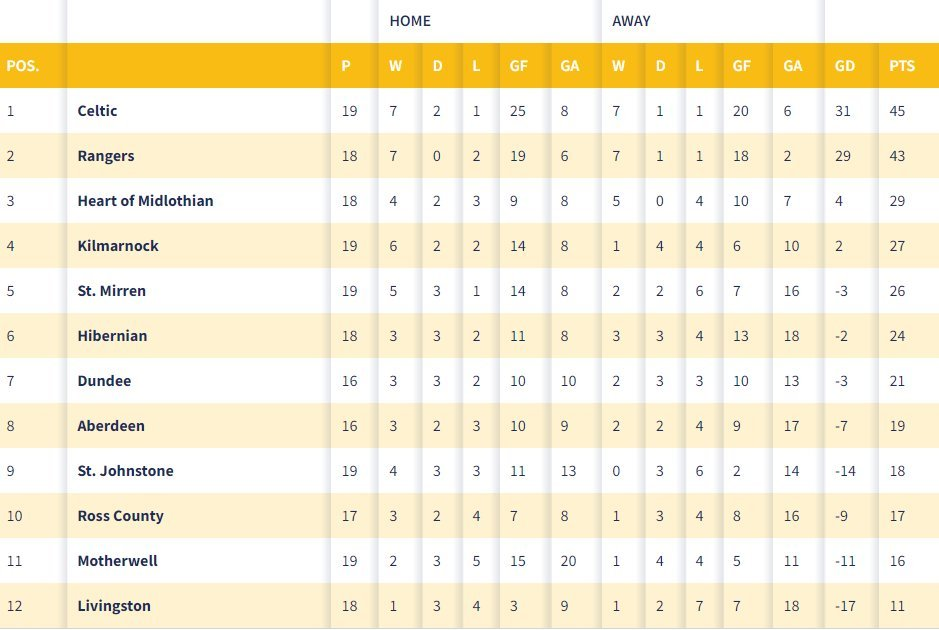The width and height of the screenshot is (939, 630).
Task: Click St. Mirren in the table
Action: point(111,290)
